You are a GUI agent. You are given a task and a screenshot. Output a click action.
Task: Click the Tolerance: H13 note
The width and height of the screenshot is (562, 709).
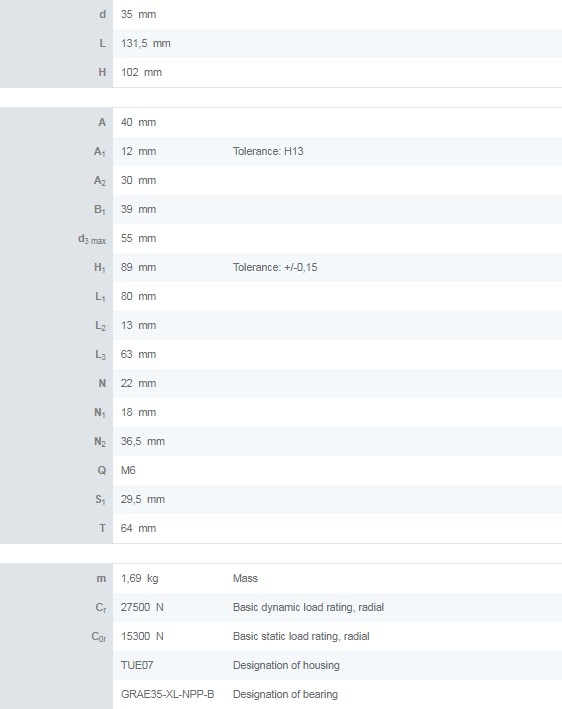click(268, 151)
